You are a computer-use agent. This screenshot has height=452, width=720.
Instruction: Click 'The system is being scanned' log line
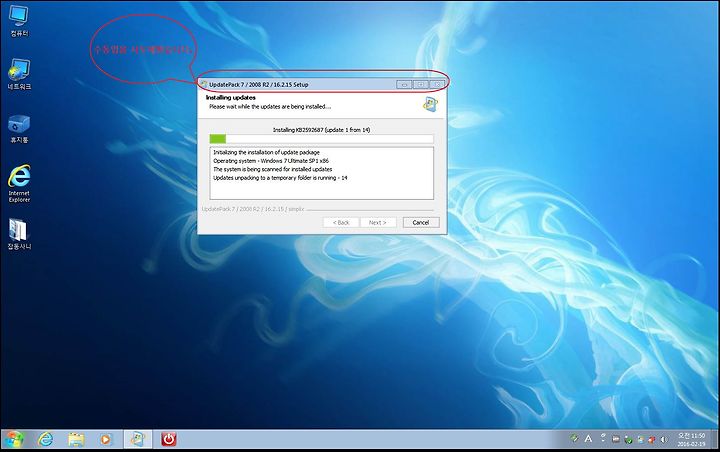point(273,169)
